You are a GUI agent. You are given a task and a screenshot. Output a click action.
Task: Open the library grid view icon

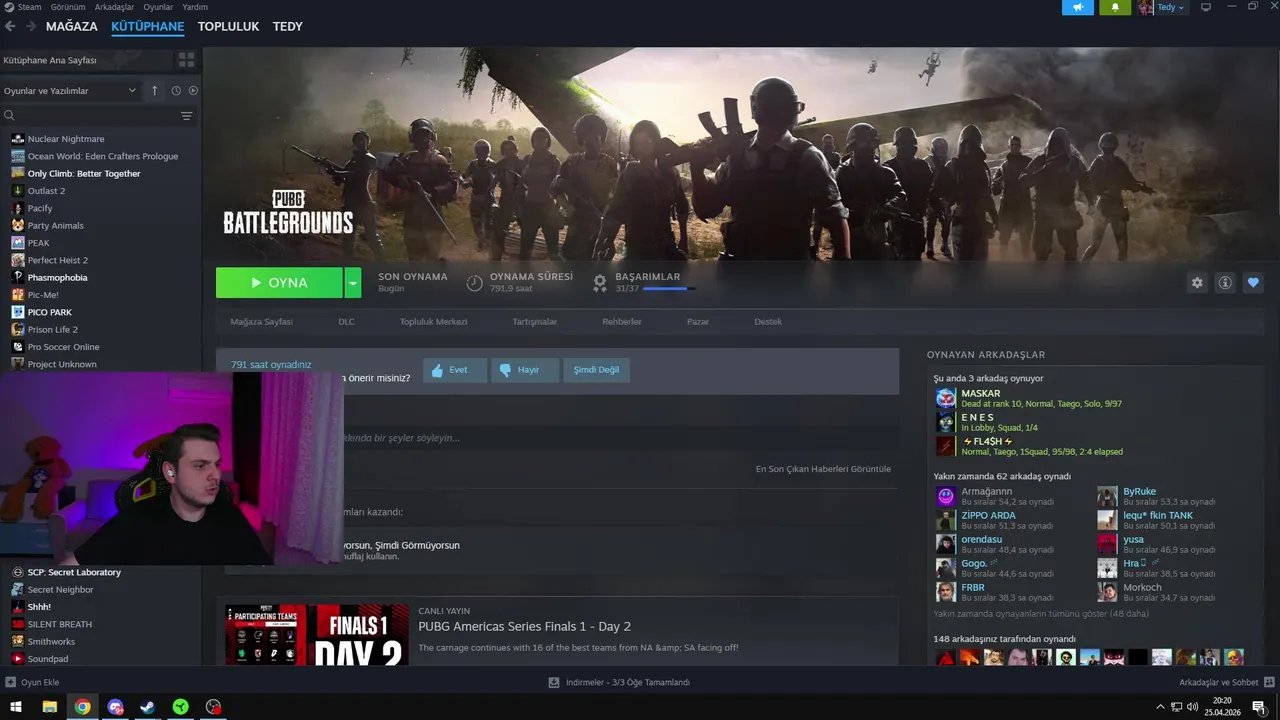coord(186,60)
